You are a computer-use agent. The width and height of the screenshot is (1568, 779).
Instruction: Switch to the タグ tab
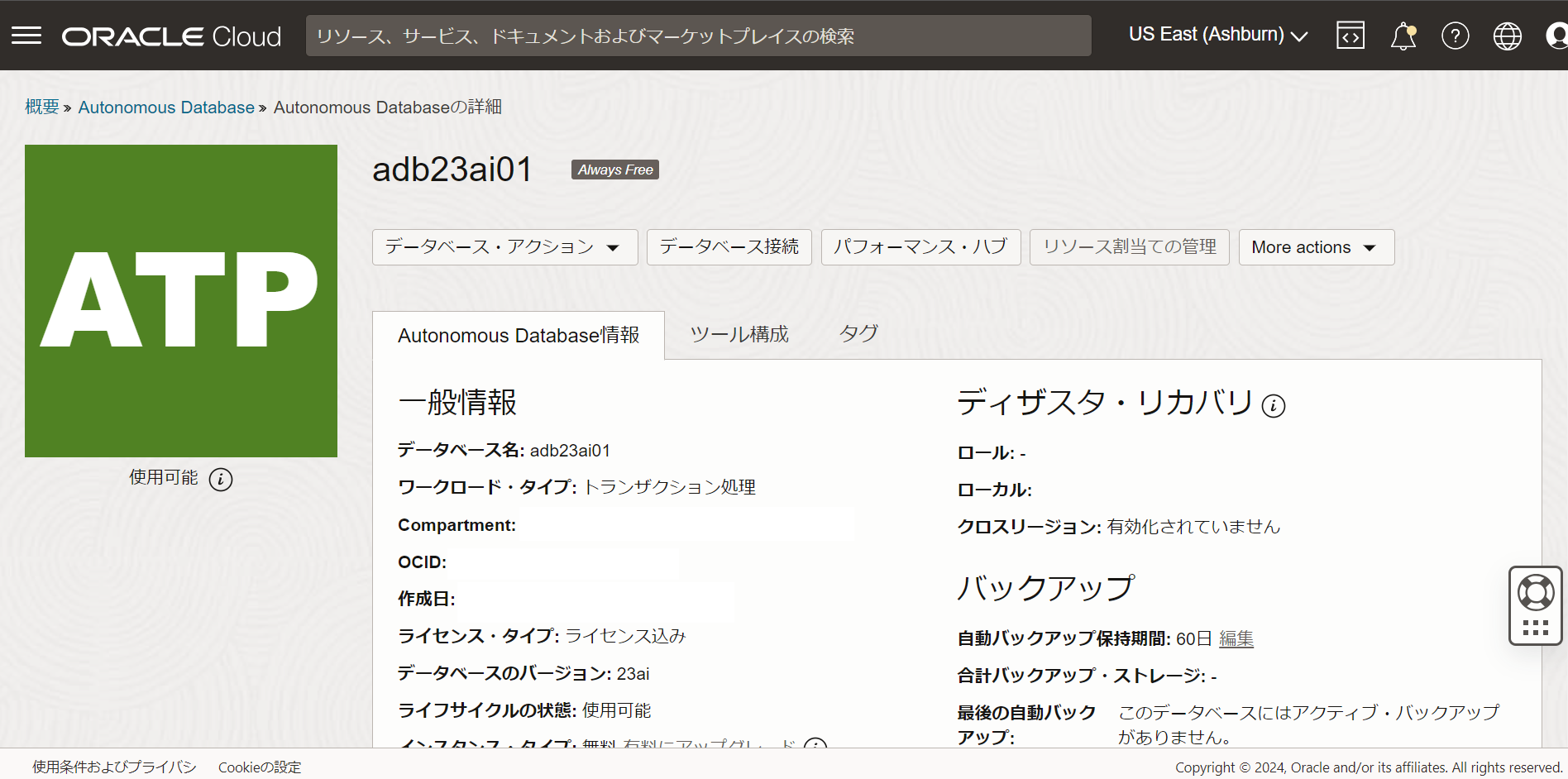point(858,334)
